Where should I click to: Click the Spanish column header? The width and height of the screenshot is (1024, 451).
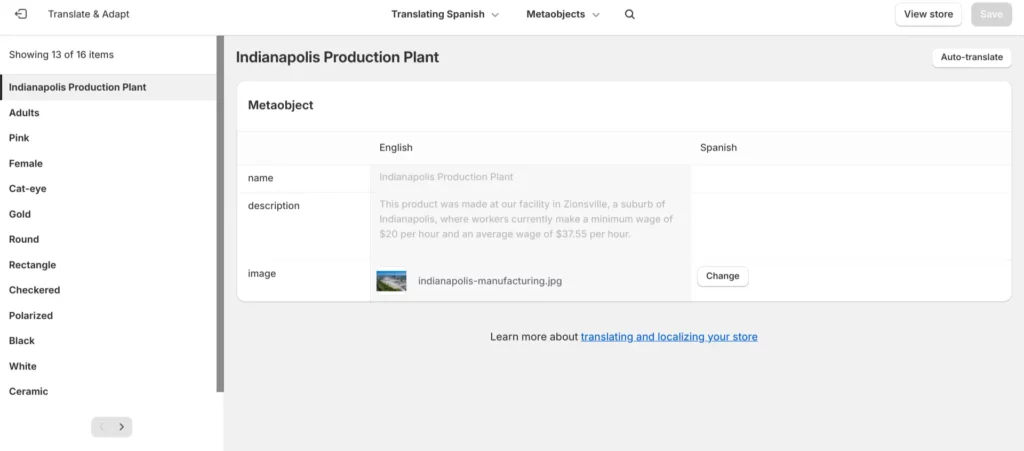pos(718,148)
